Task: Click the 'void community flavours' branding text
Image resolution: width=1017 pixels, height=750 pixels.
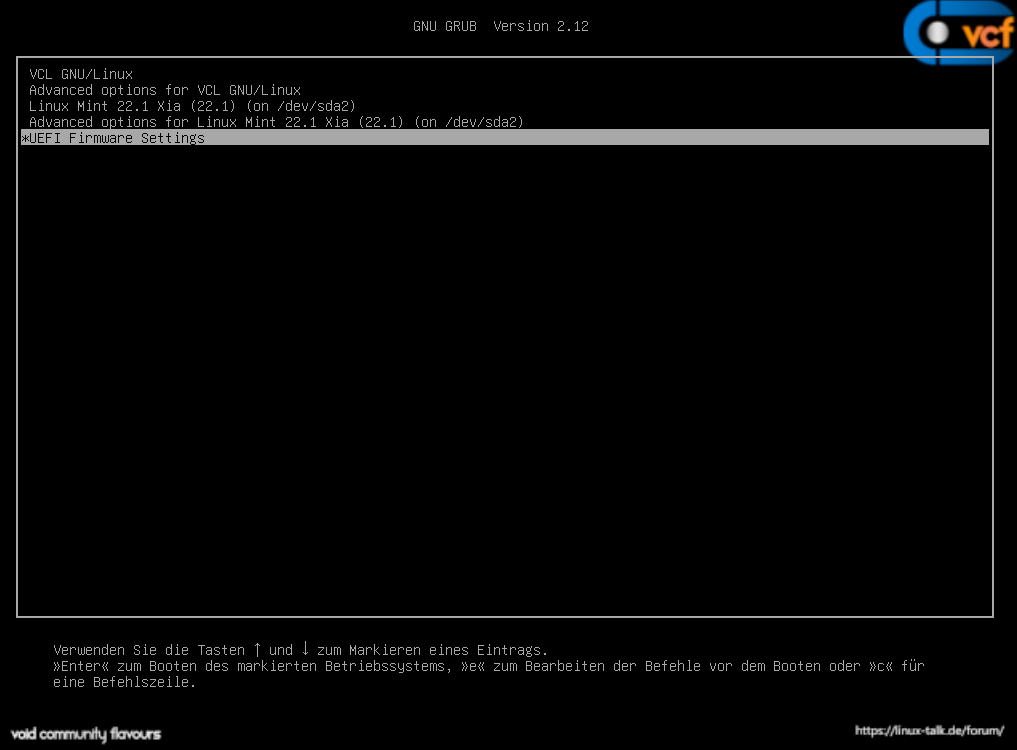Action: point(86,734)
